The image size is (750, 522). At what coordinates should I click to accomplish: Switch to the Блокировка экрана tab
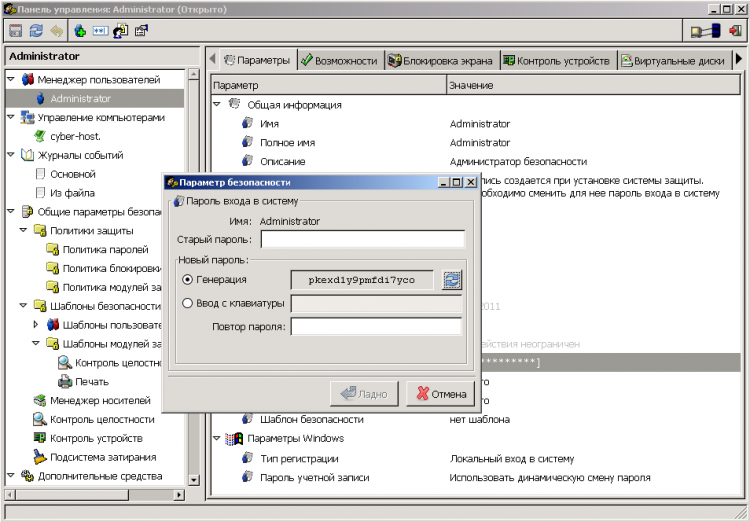(441, 61)
